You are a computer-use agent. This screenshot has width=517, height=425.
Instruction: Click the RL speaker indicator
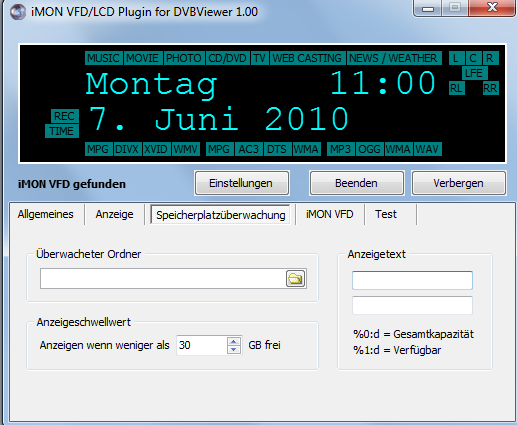[x=456, y=88]
